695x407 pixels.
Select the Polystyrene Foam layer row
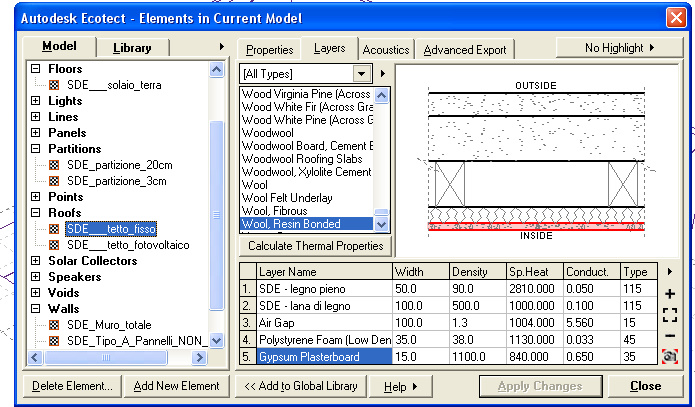[x=448, y=340]
